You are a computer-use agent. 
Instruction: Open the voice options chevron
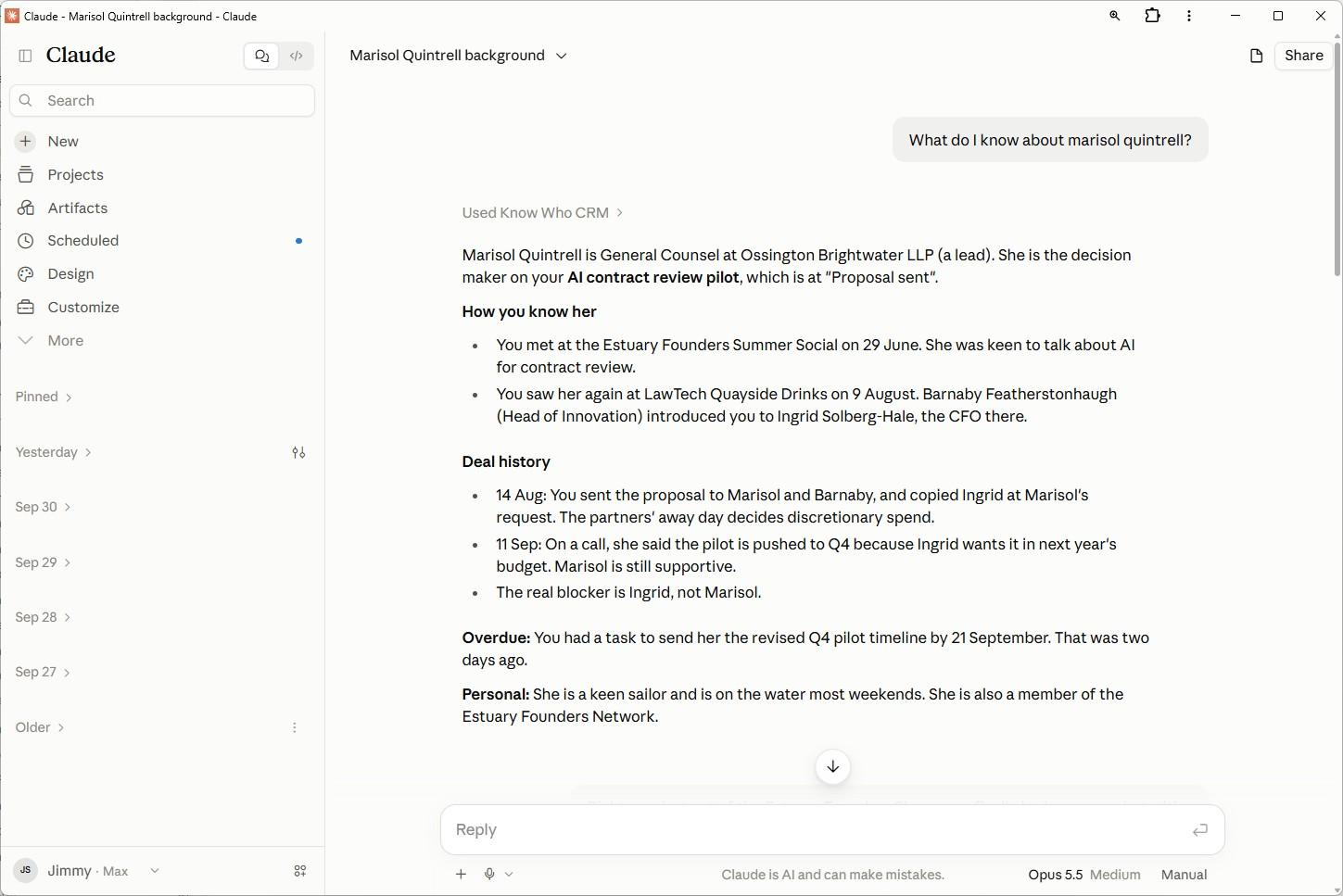point(509,874)
